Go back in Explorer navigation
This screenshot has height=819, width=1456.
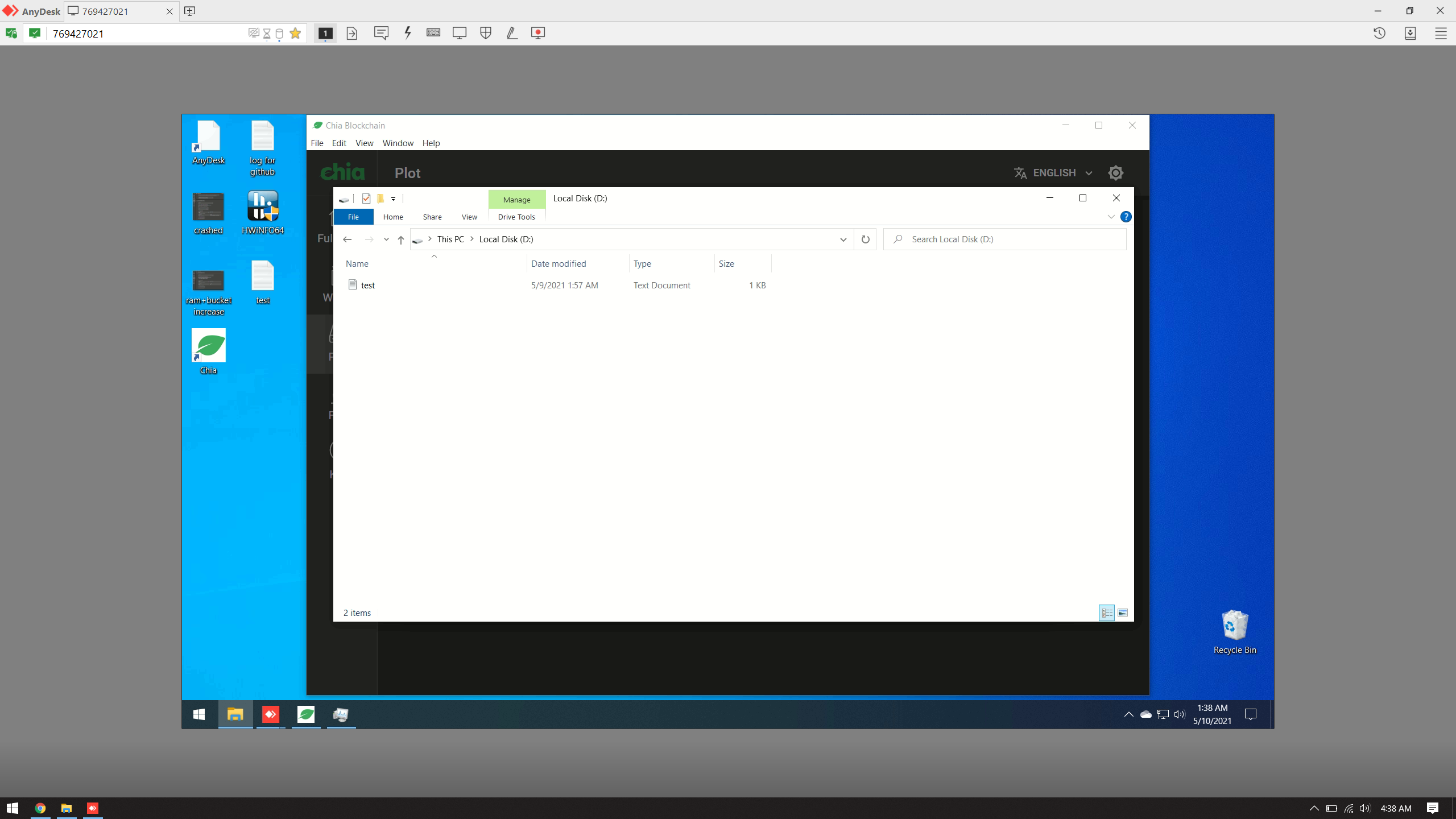348,239
